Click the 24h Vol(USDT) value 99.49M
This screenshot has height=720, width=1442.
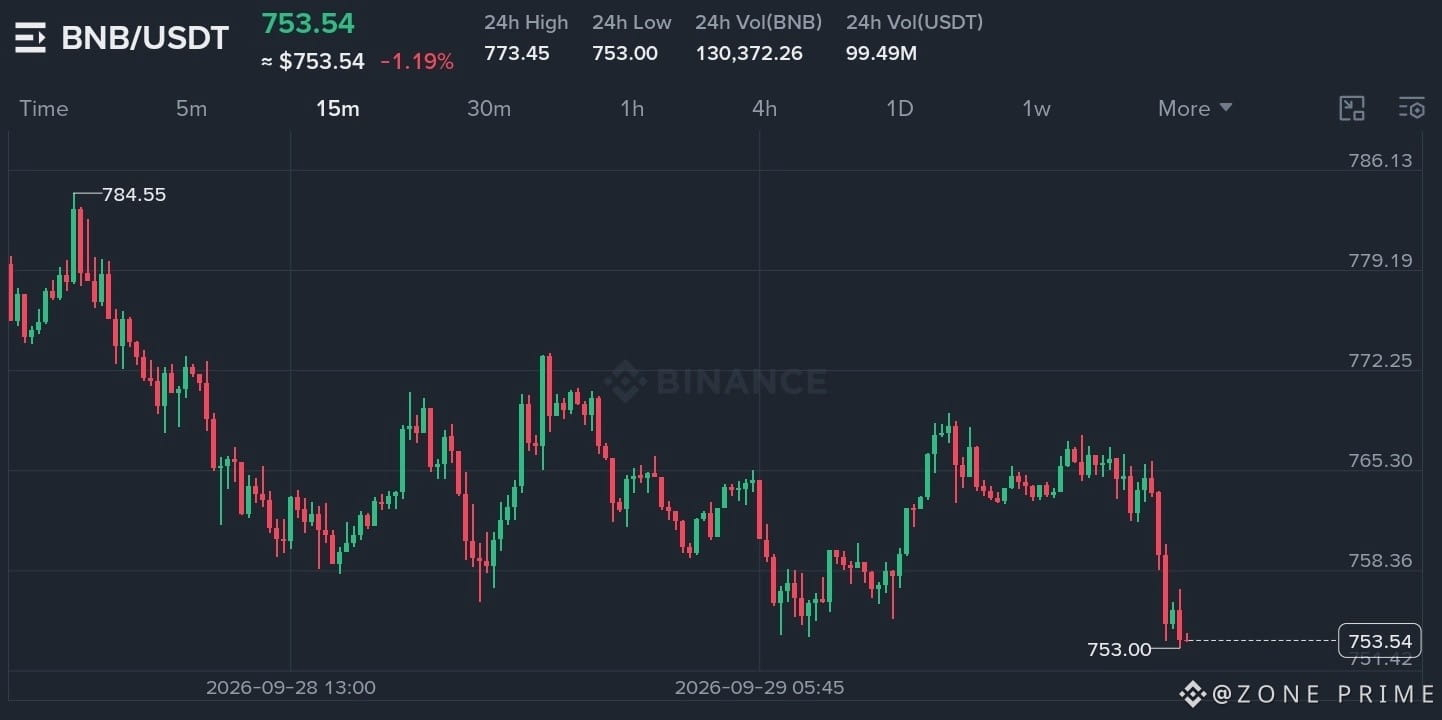click(x=881, y=53)
